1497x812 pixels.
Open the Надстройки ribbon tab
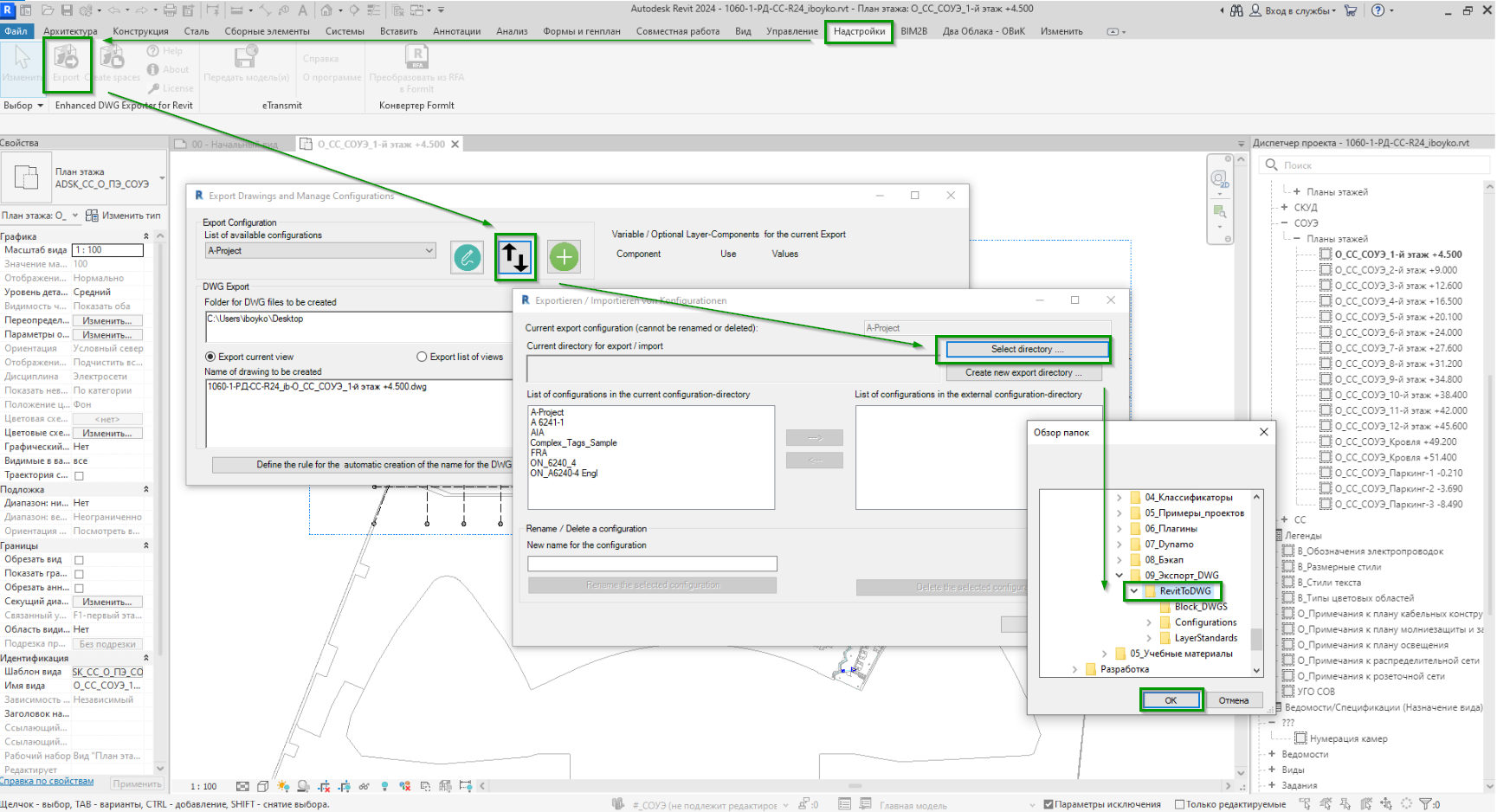pyautogui.click(x=859, y=31)
